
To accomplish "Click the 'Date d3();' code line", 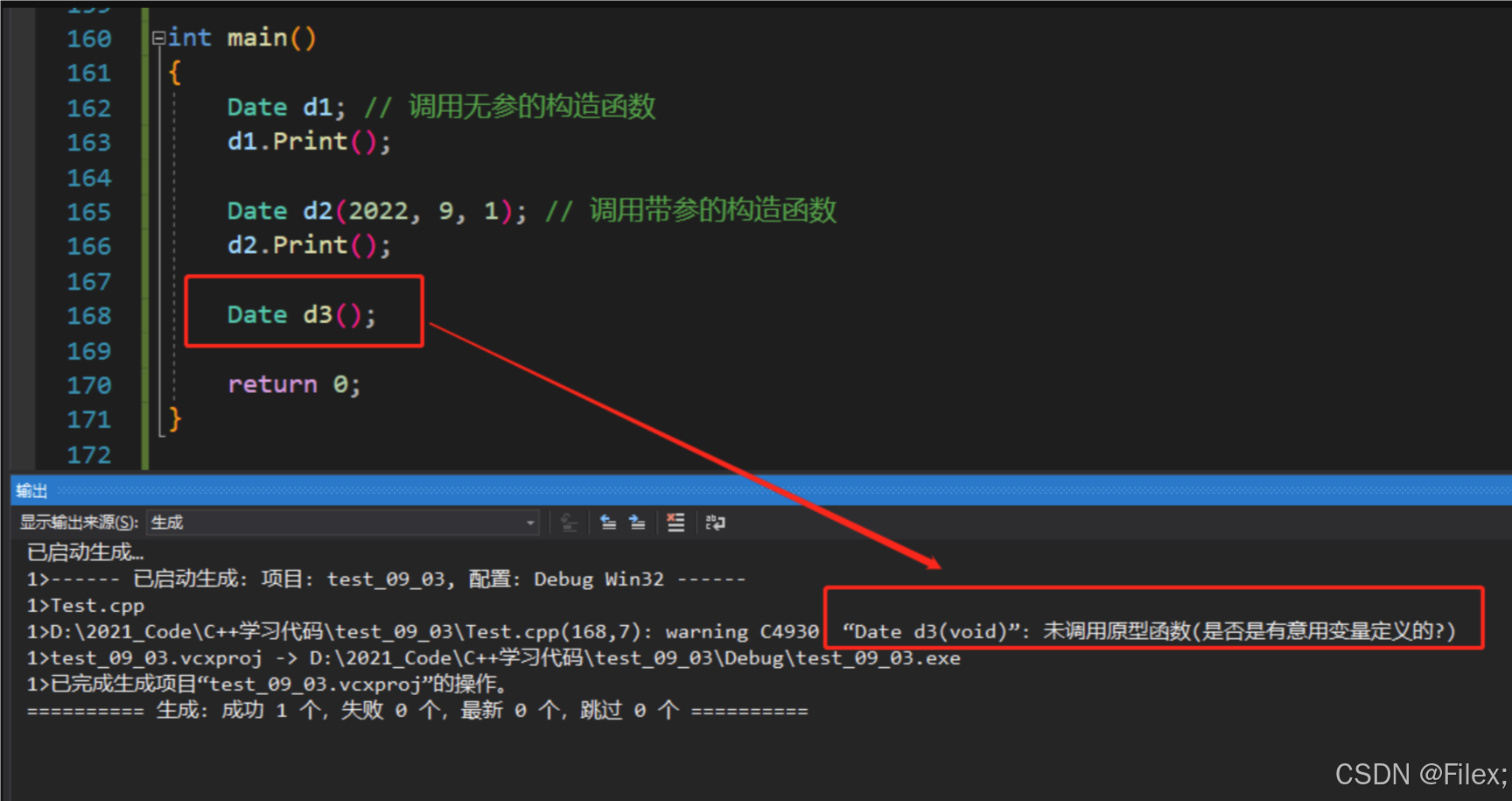I will tap(302, 315).
